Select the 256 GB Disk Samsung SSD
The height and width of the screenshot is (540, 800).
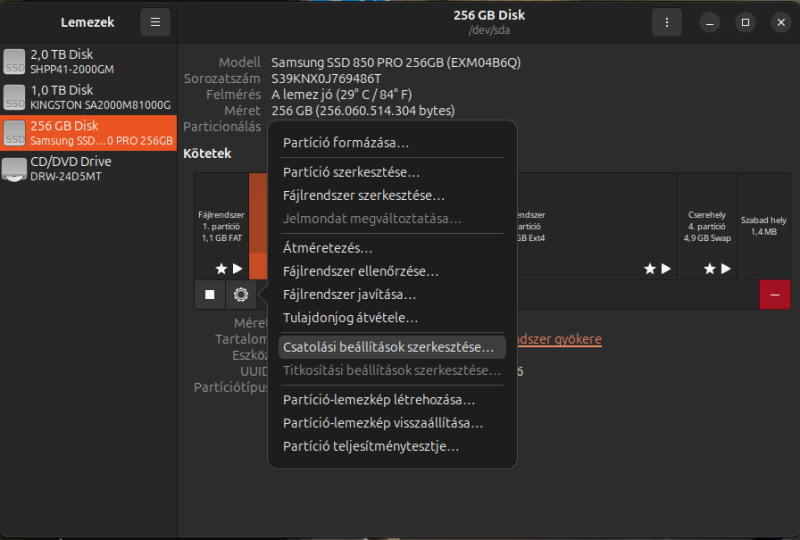pyautogui.click(x=88, y=133)
